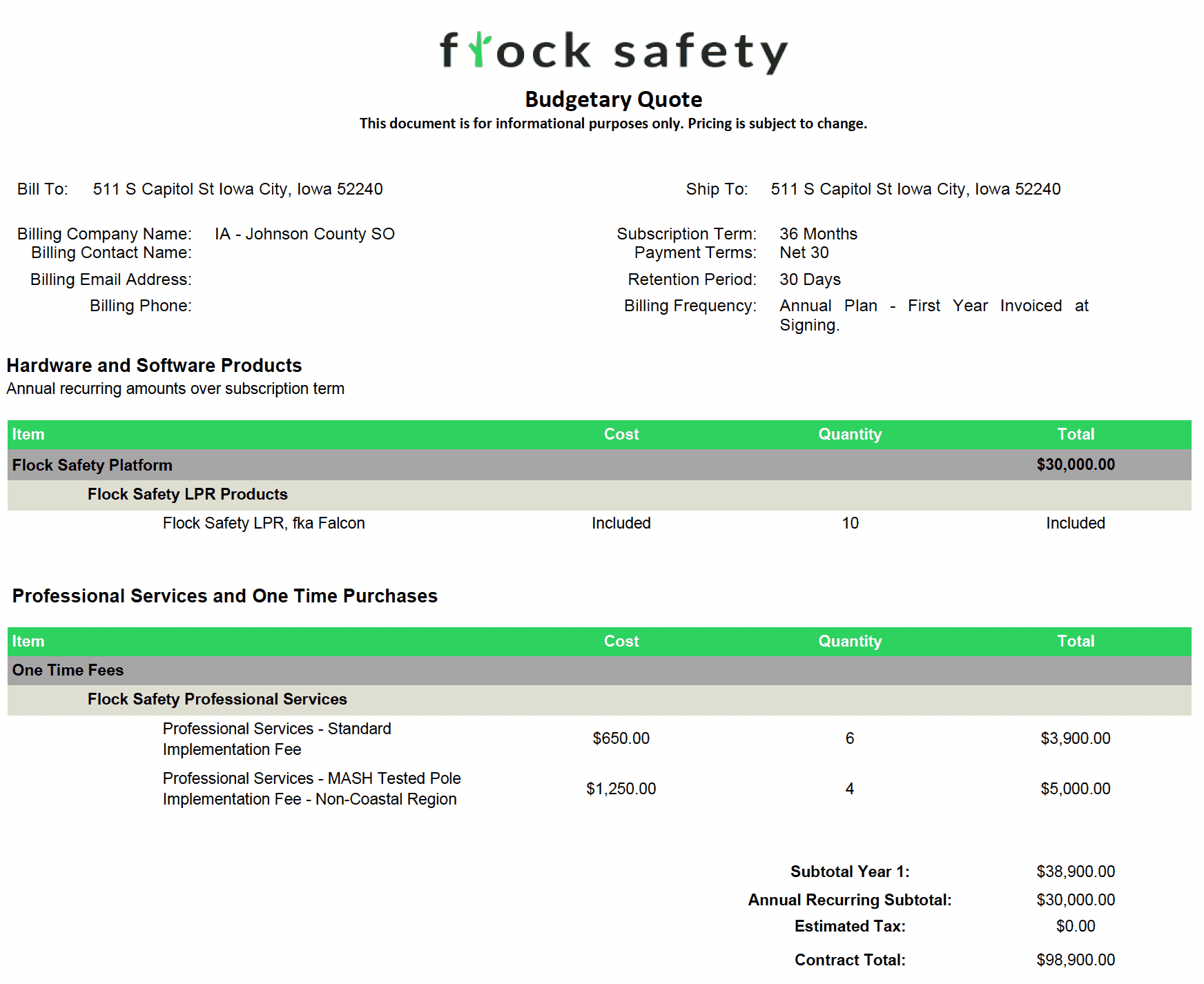Image resolution: width=1204 pixels, height=984 pixels.
Task: Click the Flock Safety LPR, fka Falcon item
Action: (264, 523)
